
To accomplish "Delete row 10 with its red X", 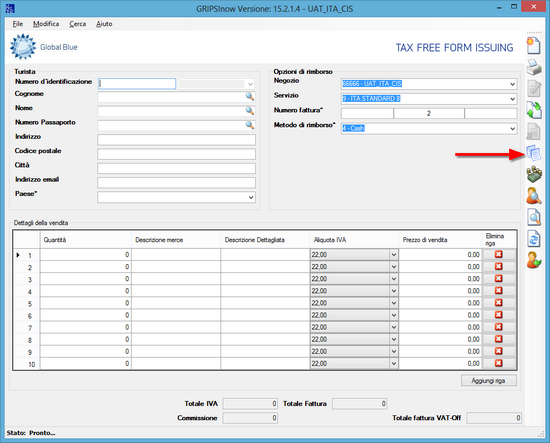I will (x=498, y=363).
